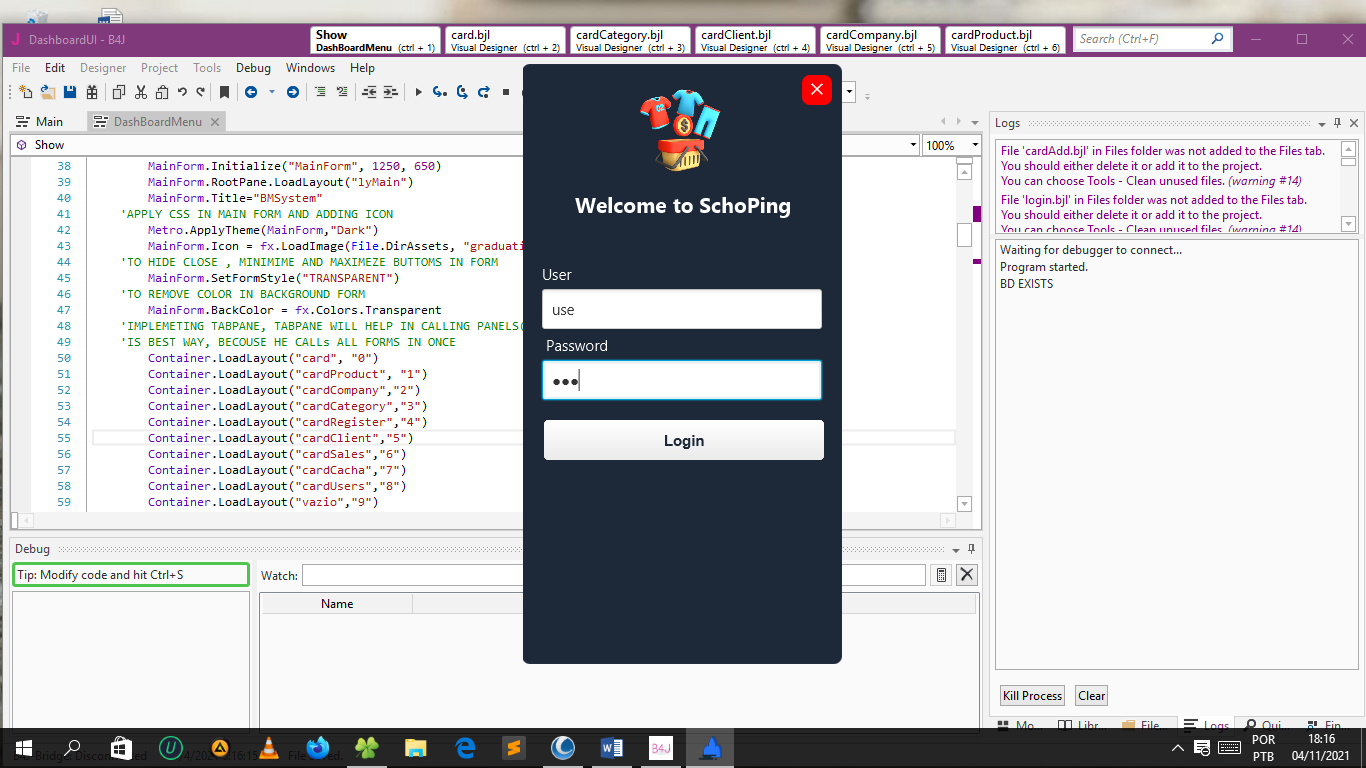Viewport: 1366px width, 768px height.
Task: Jump to Show DashBoardMenu shortcut
Action: pyautogui.click(x=376, y=40)
